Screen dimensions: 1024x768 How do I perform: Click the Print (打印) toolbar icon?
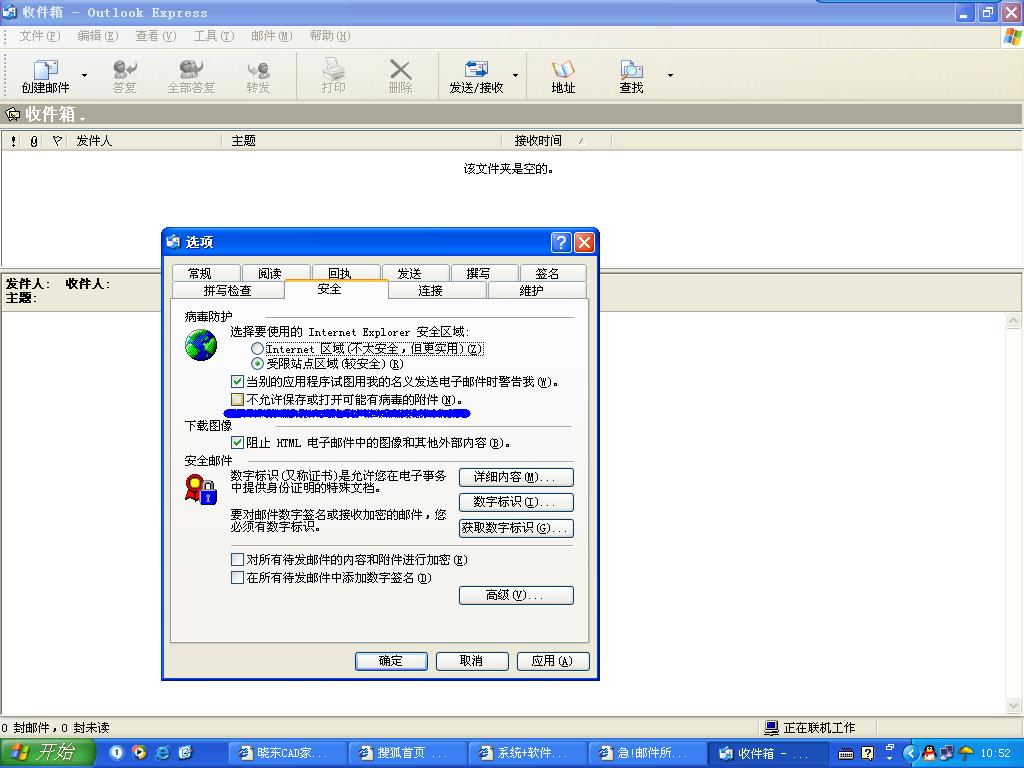333,76
